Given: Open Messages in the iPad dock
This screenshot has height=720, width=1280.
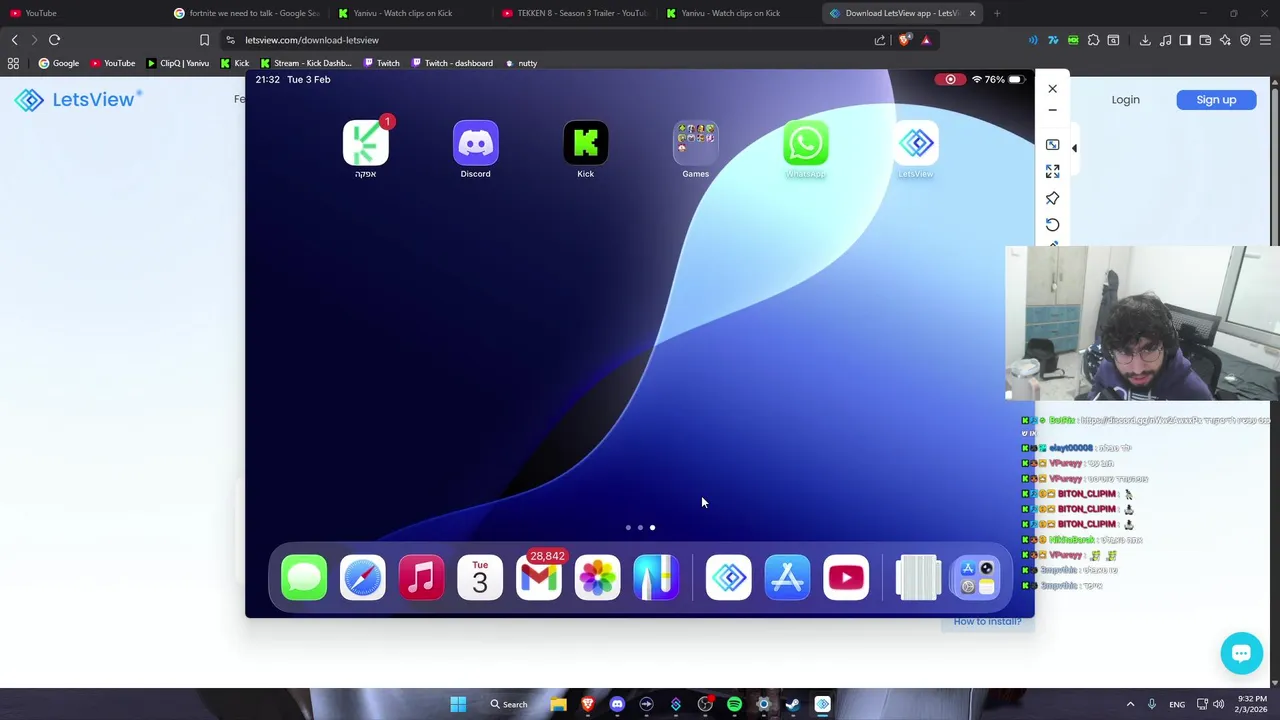Looking at the screenshot, I should (304, 578).
